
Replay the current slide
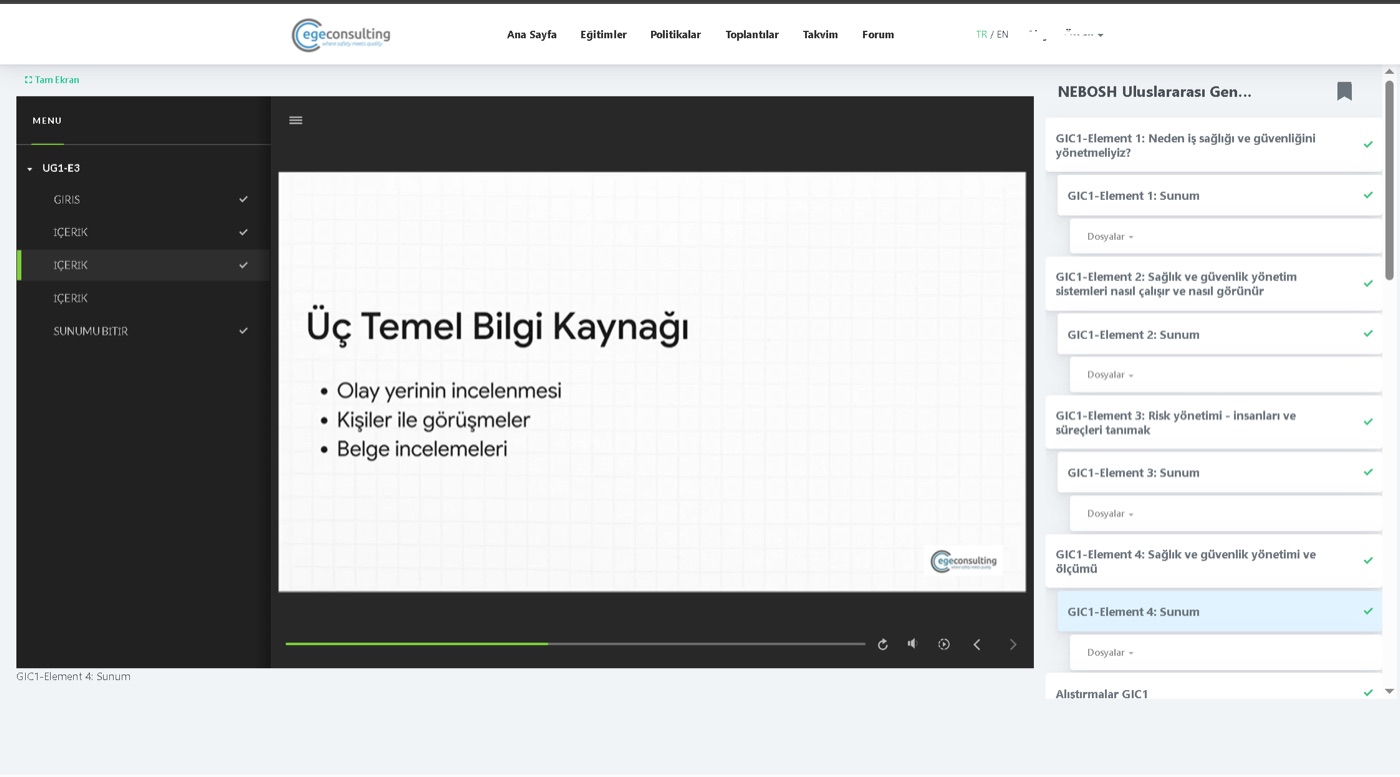pyautogui.click(x=882, y=644)
